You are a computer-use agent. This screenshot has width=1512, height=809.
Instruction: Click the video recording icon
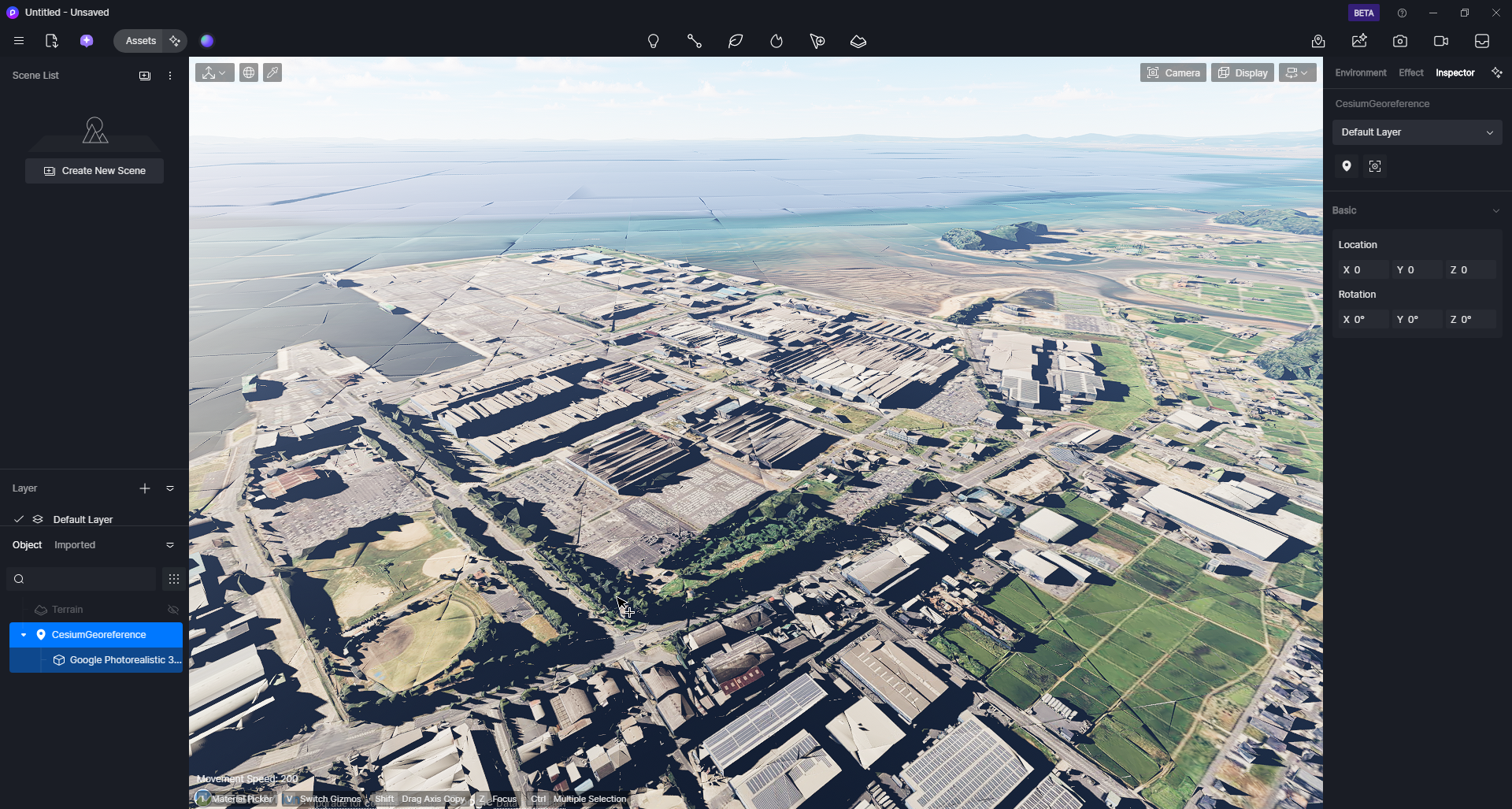[x=1441, y=41]
